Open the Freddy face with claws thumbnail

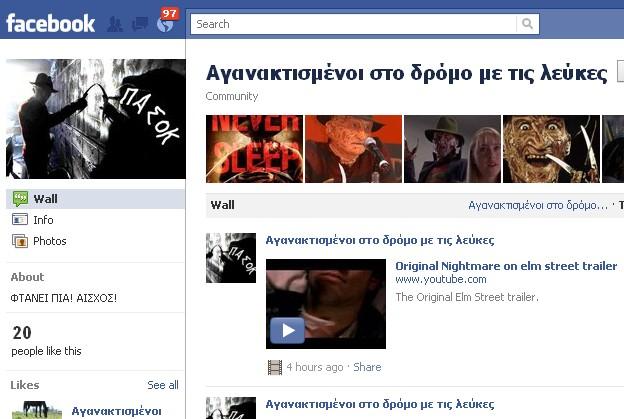pyautogui.click(x=552, y=149)
